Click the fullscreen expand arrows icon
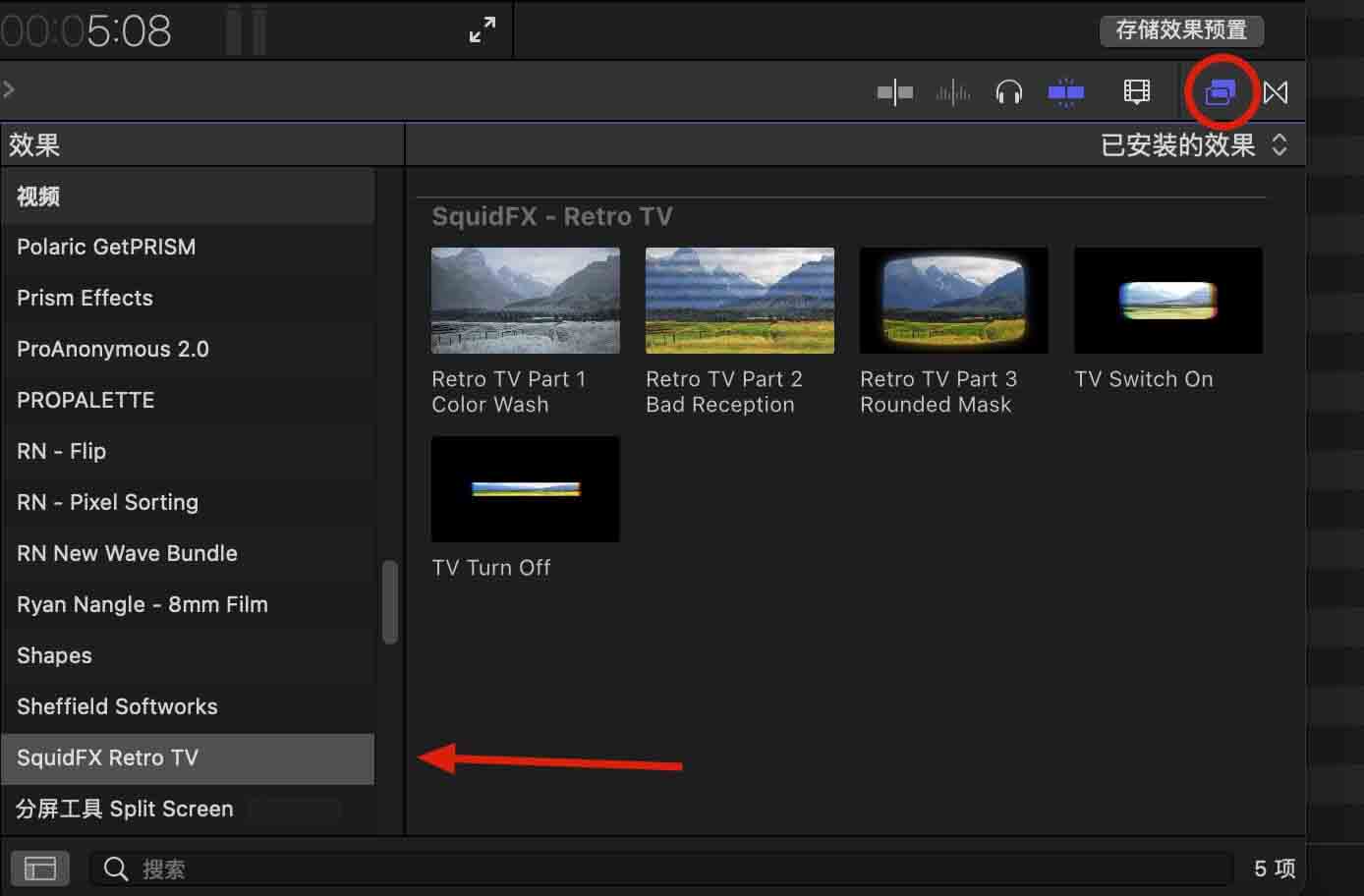The image size is (1364, 896). click(482, 30)
